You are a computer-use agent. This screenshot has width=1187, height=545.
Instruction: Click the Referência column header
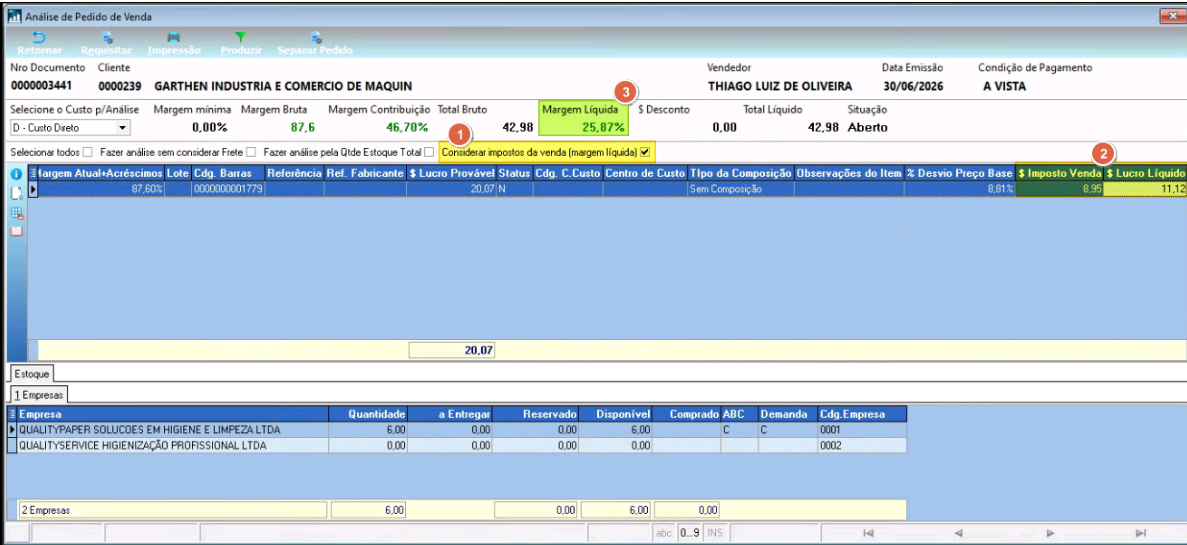(x=294, y=173)
